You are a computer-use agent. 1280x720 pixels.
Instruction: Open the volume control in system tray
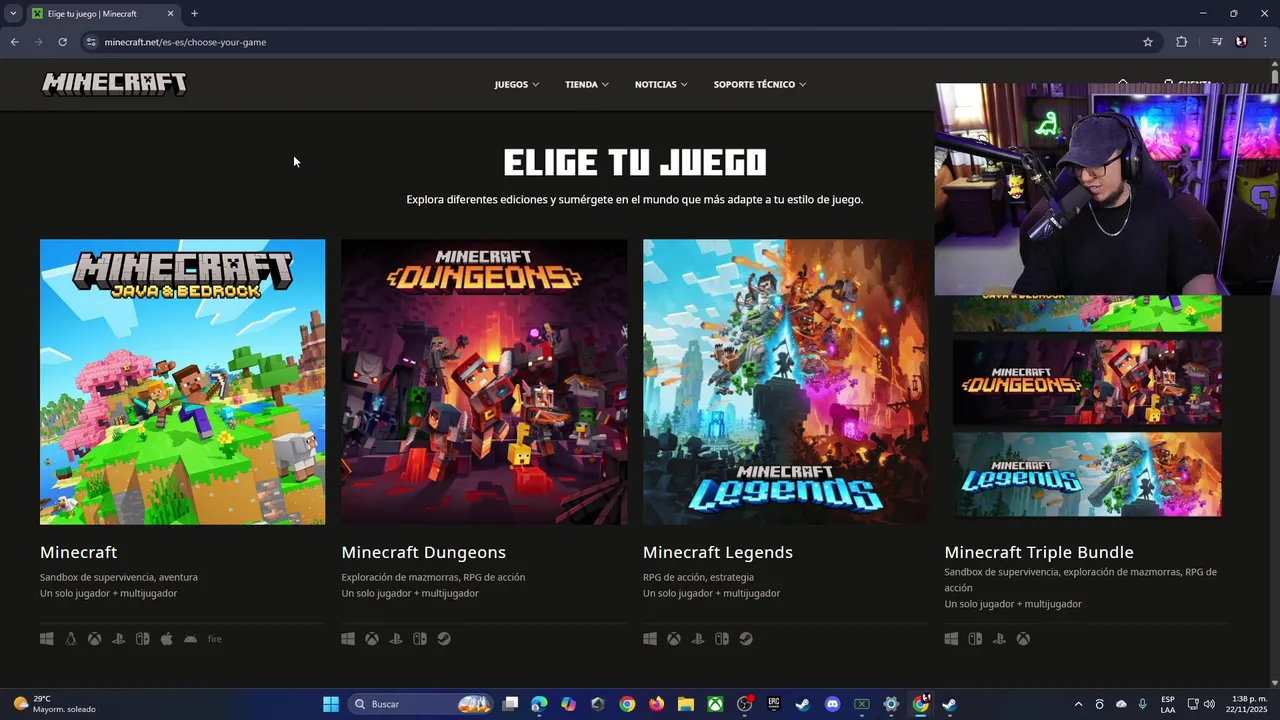click(1209, 704)
